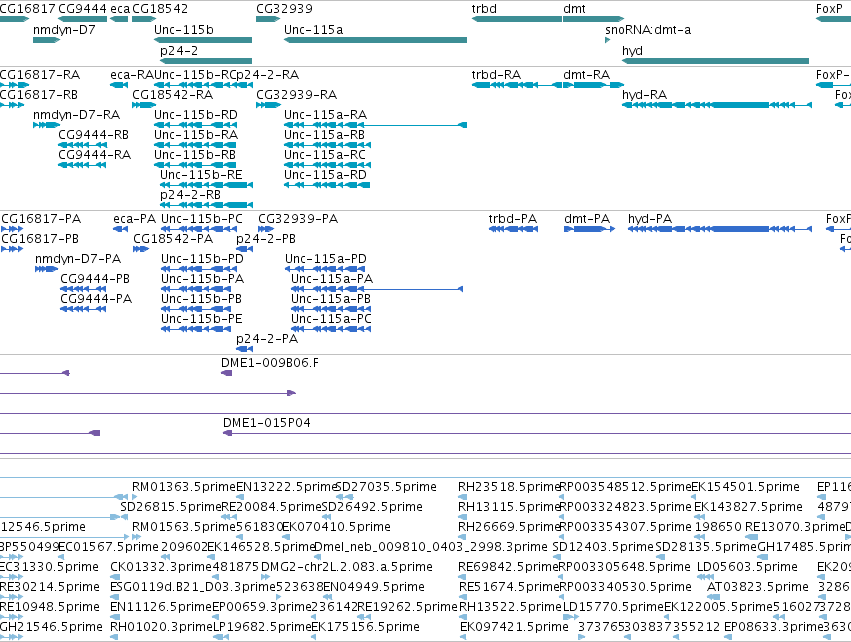Click the EK154501.5prime EST label

pyautogui.click(x=745, y=487)
